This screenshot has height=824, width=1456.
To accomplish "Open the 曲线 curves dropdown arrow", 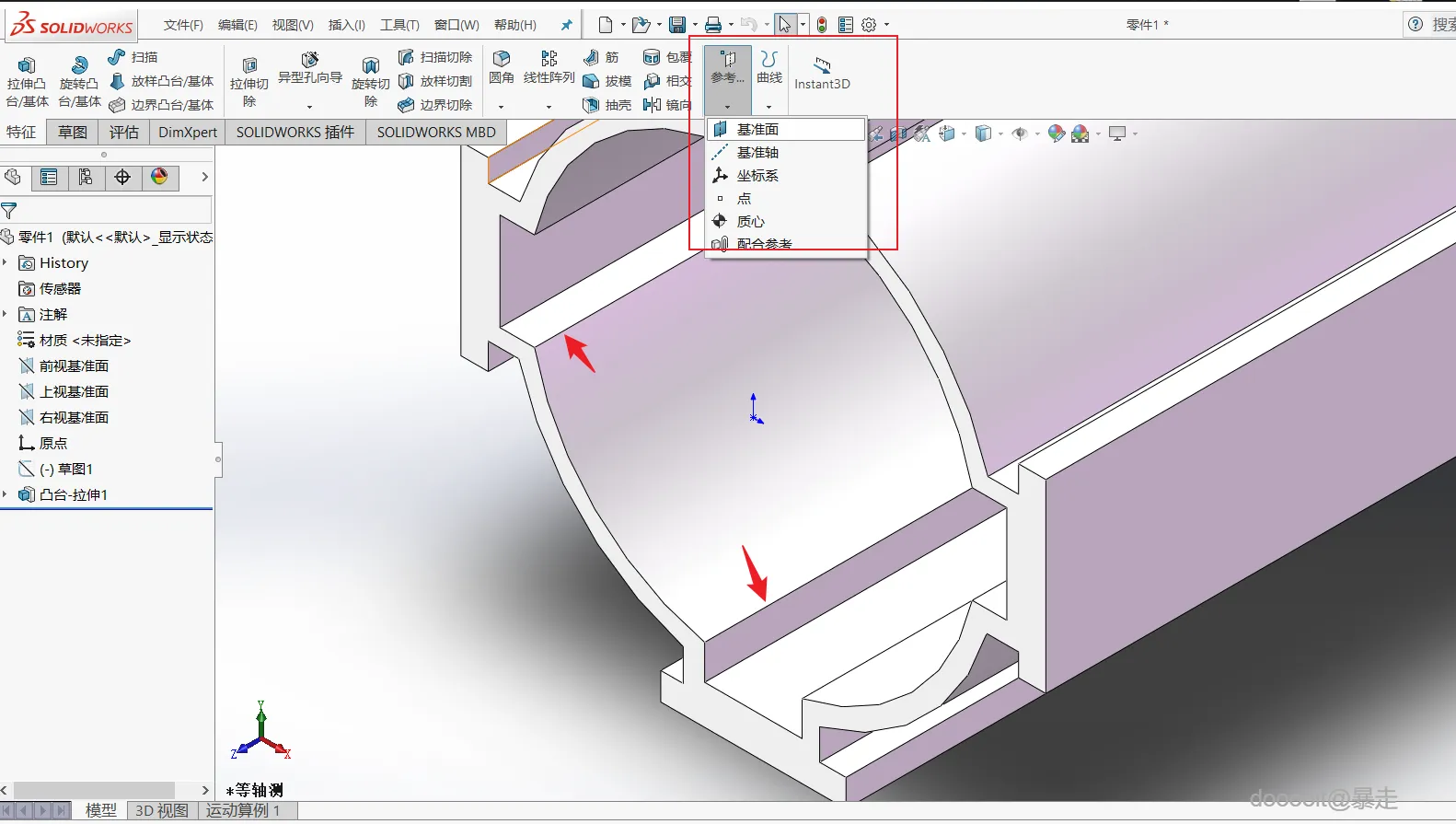I will (769, 107).
